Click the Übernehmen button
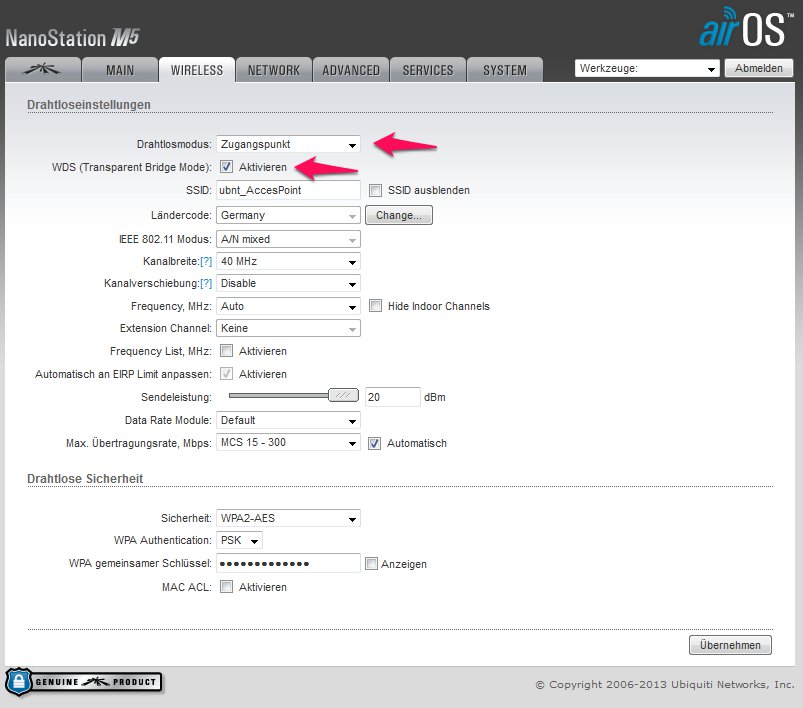 click(730, 645)
